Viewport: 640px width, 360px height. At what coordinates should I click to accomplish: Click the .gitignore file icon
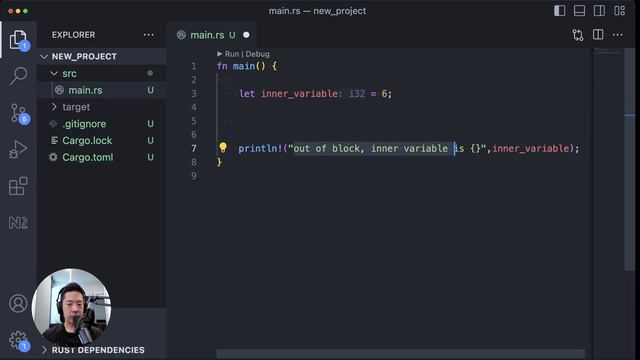[53, 124]
